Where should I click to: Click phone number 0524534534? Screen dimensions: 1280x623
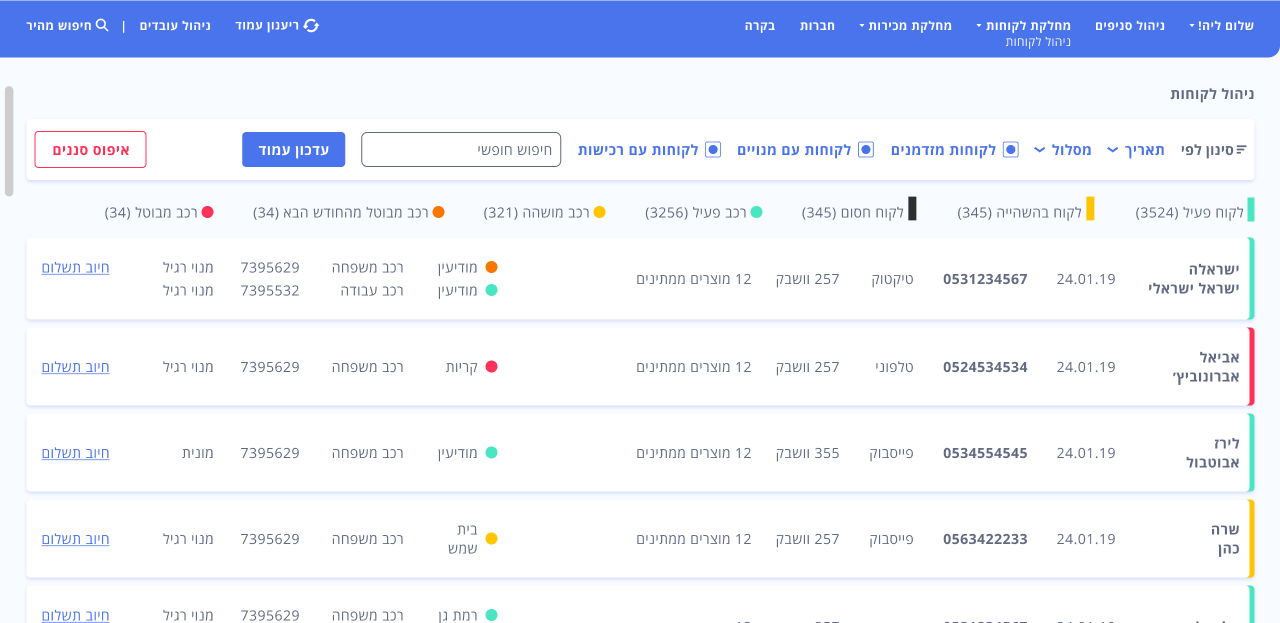click(x=985, y=367)
